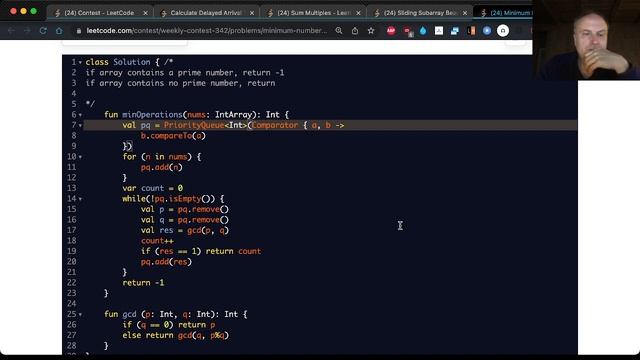640x360 pixels.
Task: Open the white square extension icon
Action: (x=439, y=31)
